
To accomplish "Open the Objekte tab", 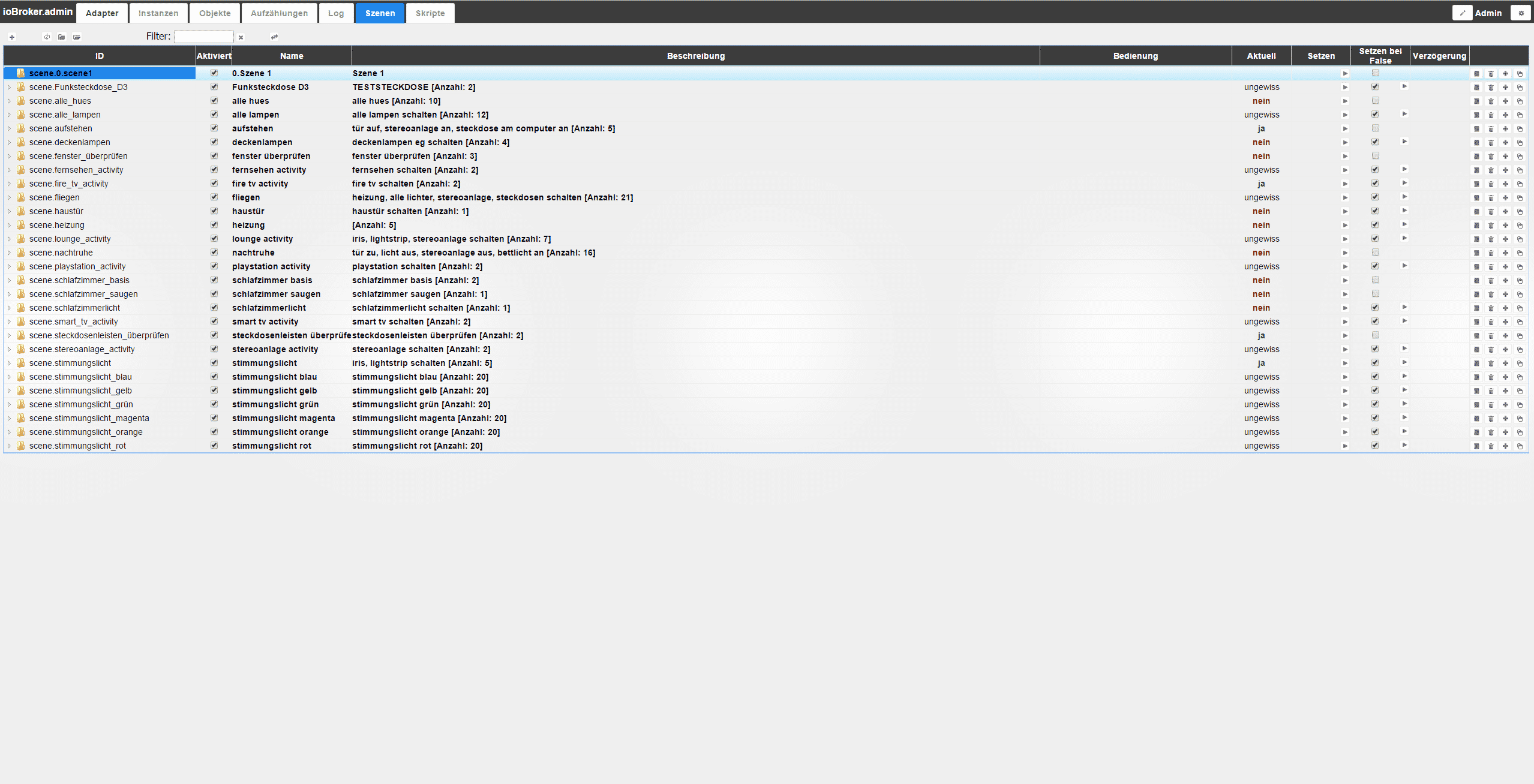I will tap(215, 13).
